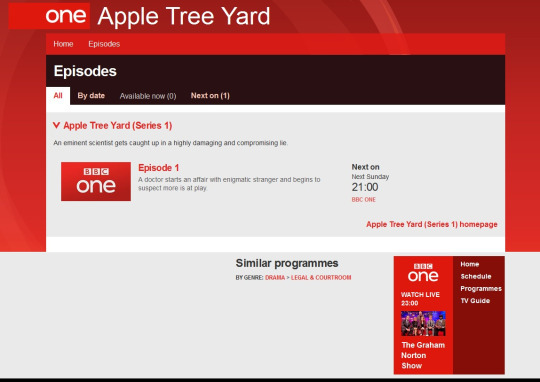540x382 pixels.
Task: Open the Available now (0) tab
Action: (x=148, y=96)
